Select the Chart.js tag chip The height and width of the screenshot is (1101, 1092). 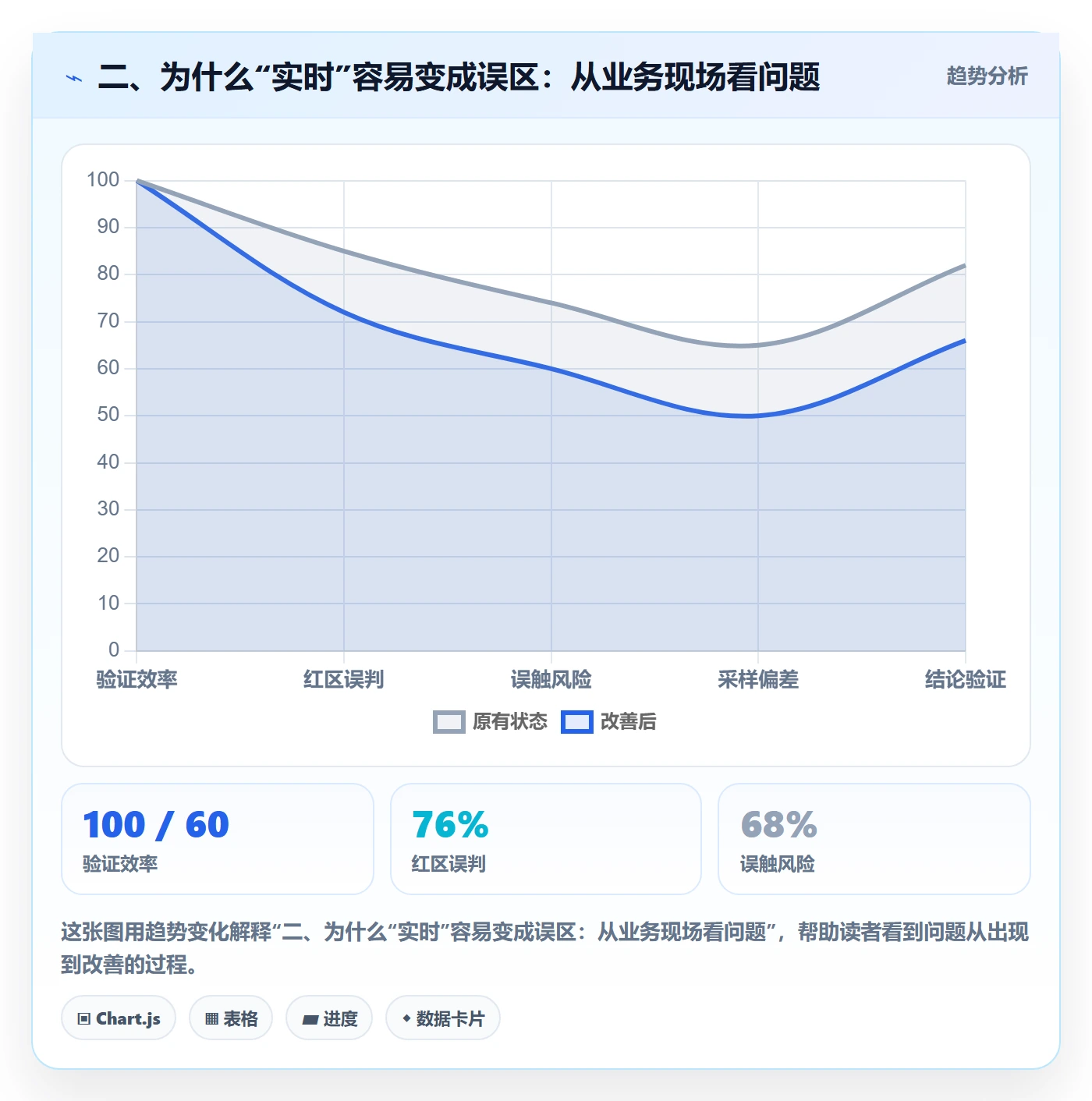119,1018
